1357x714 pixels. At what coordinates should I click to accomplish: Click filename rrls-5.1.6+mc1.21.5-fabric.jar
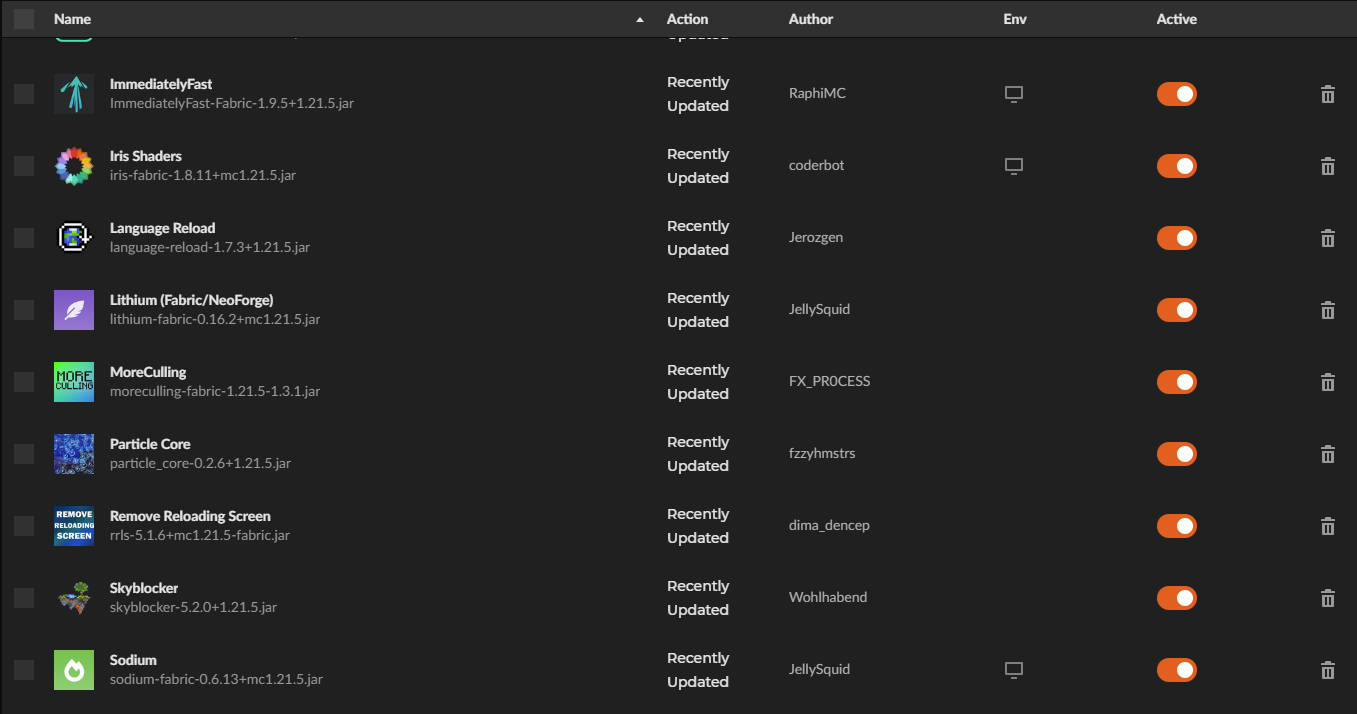point(200,535)
